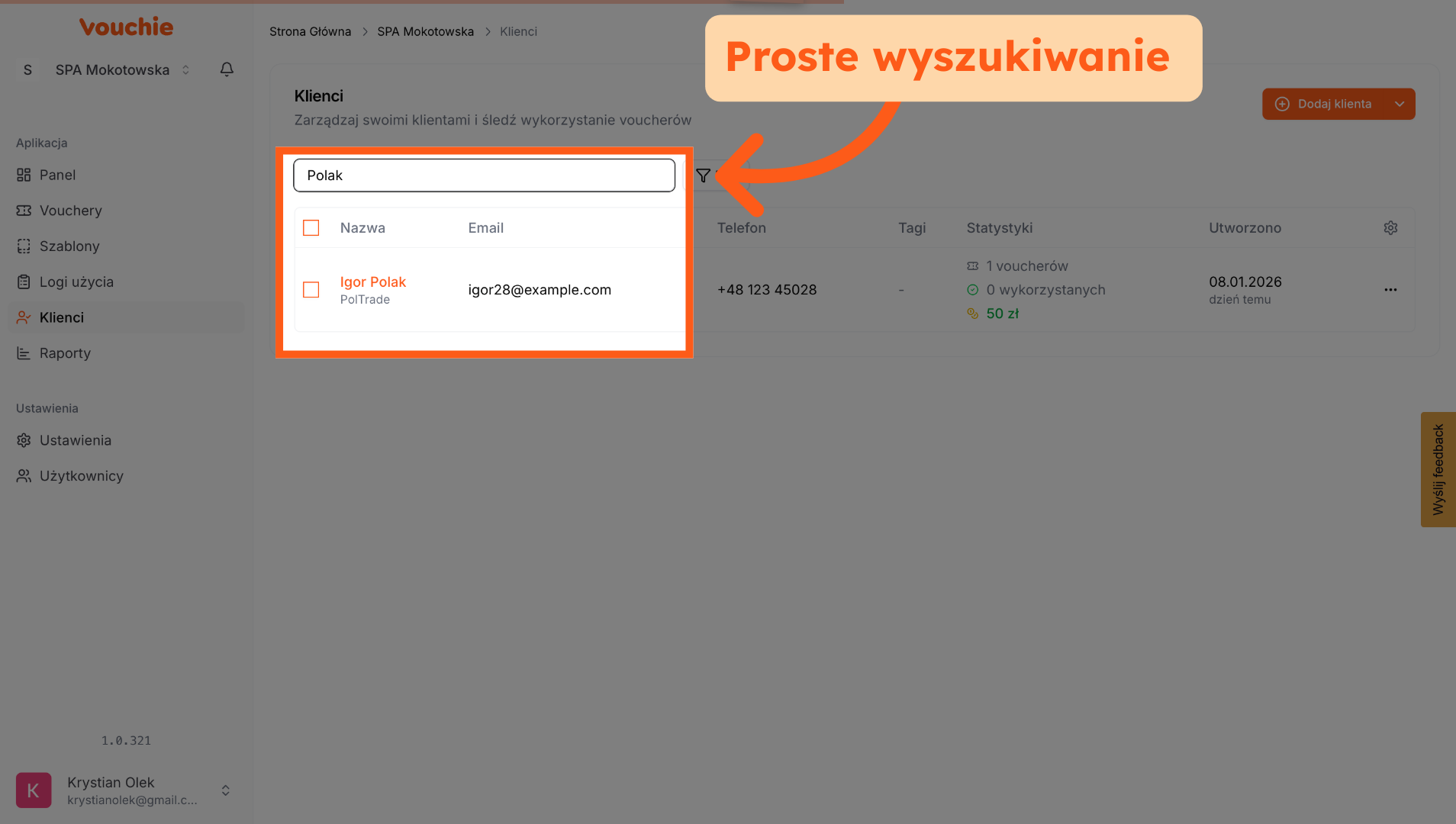Go to Raporty in the sidebar
The height and width of the screenshot is (824, 1456).
tap(65, 353)
